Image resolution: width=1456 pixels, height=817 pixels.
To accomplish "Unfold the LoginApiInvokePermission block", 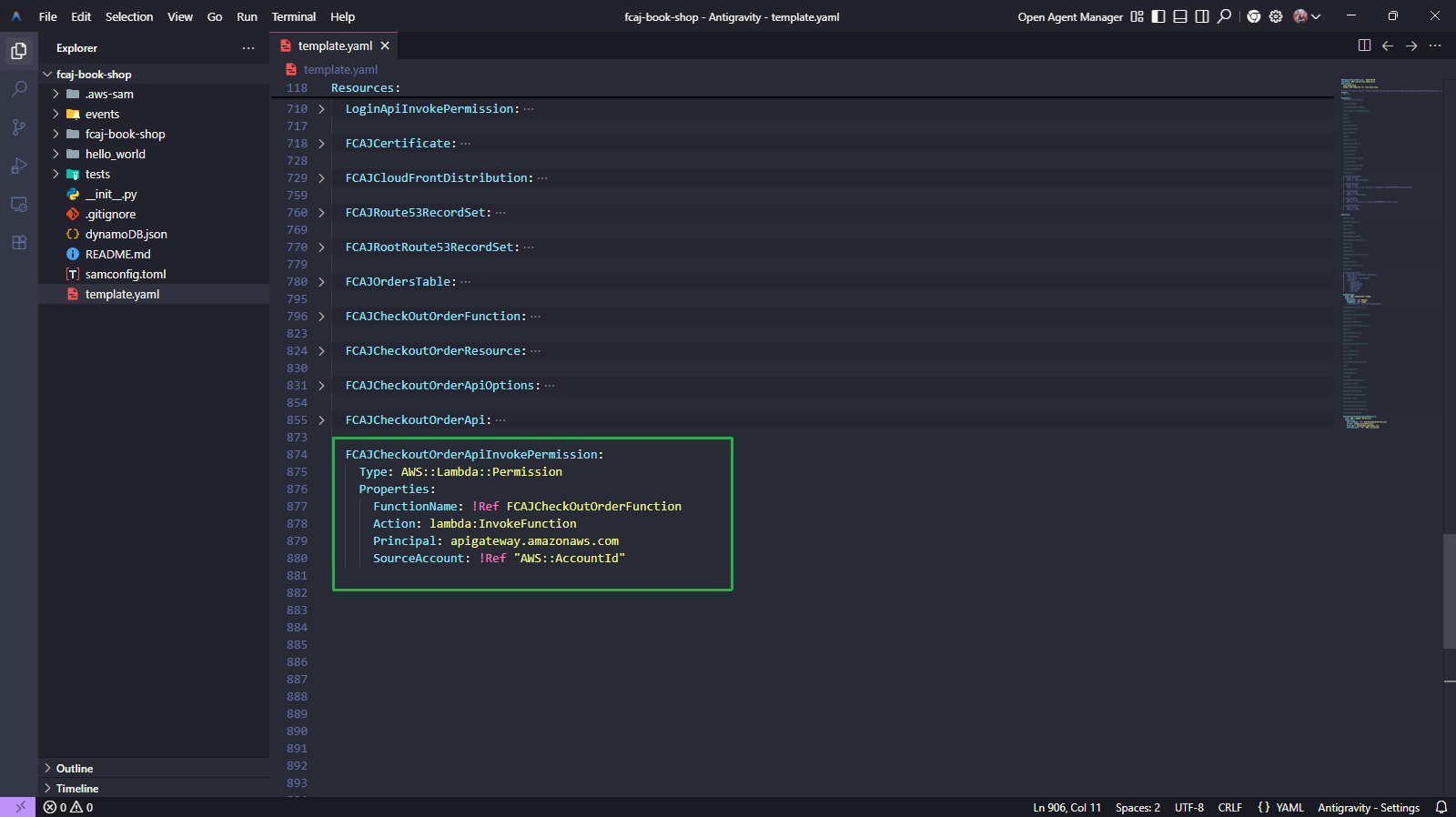I will 321,109.
